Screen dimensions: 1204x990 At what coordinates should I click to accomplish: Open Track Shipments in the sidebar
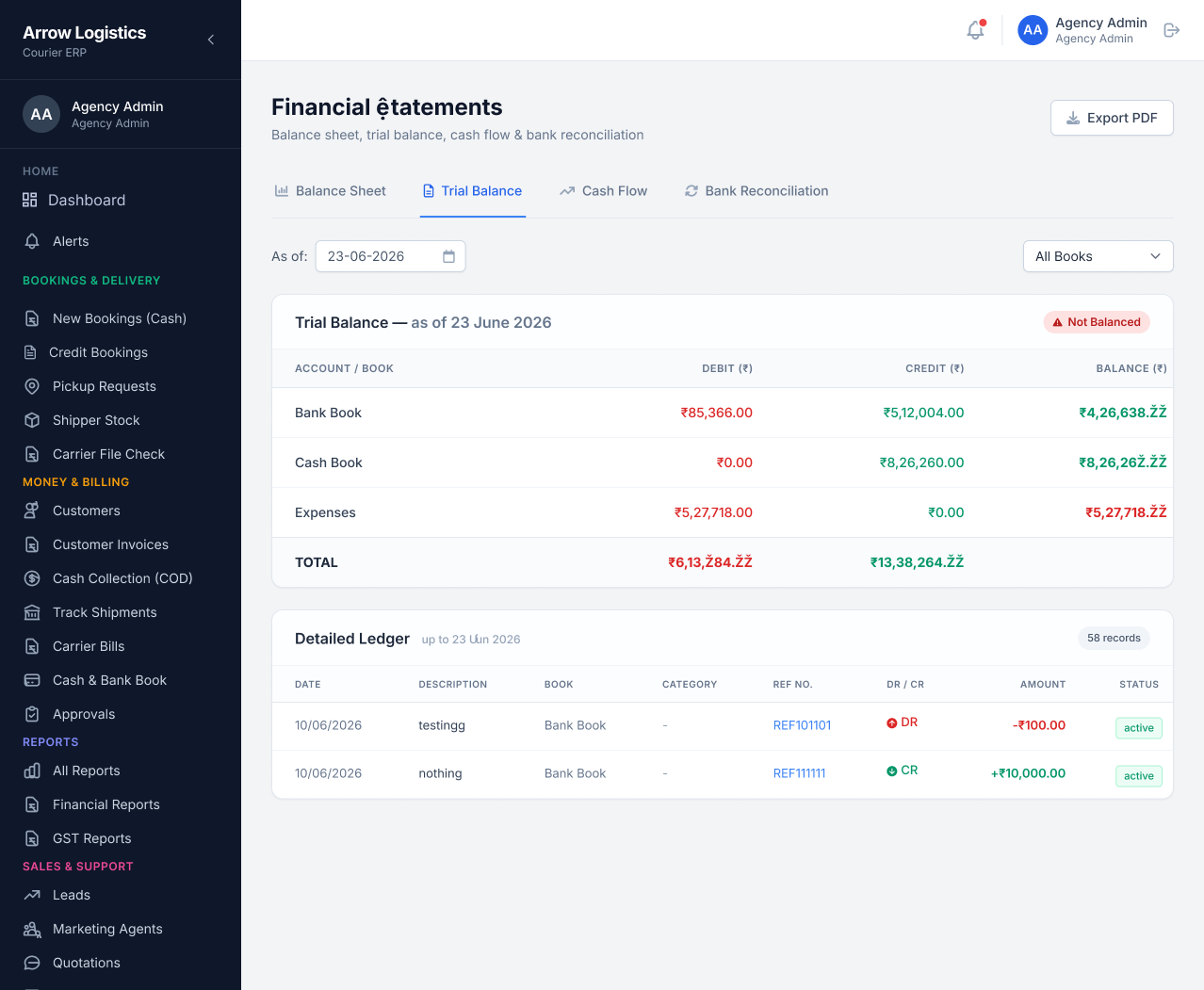pos(105,612)
